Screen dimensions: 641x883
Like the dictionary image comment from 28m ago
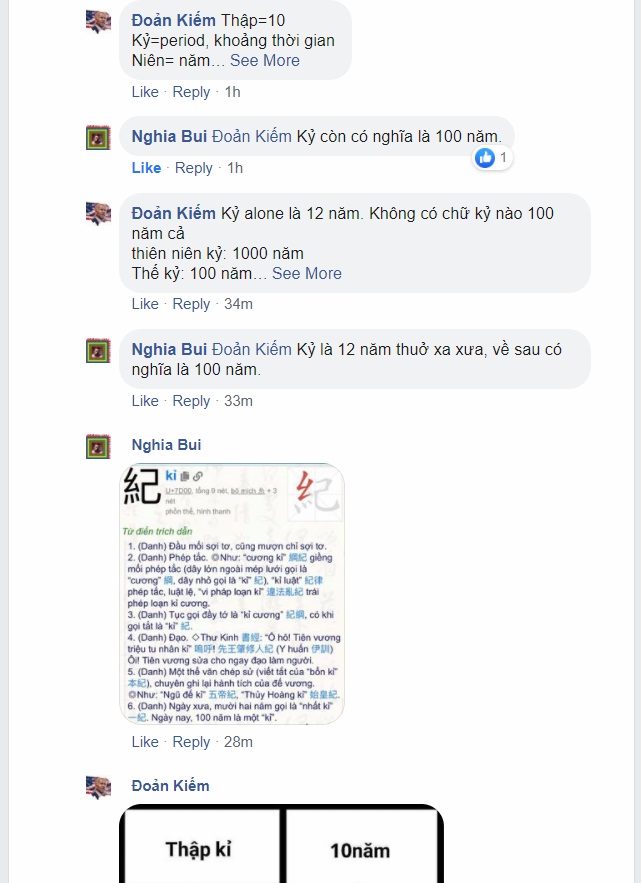[145, 742]
